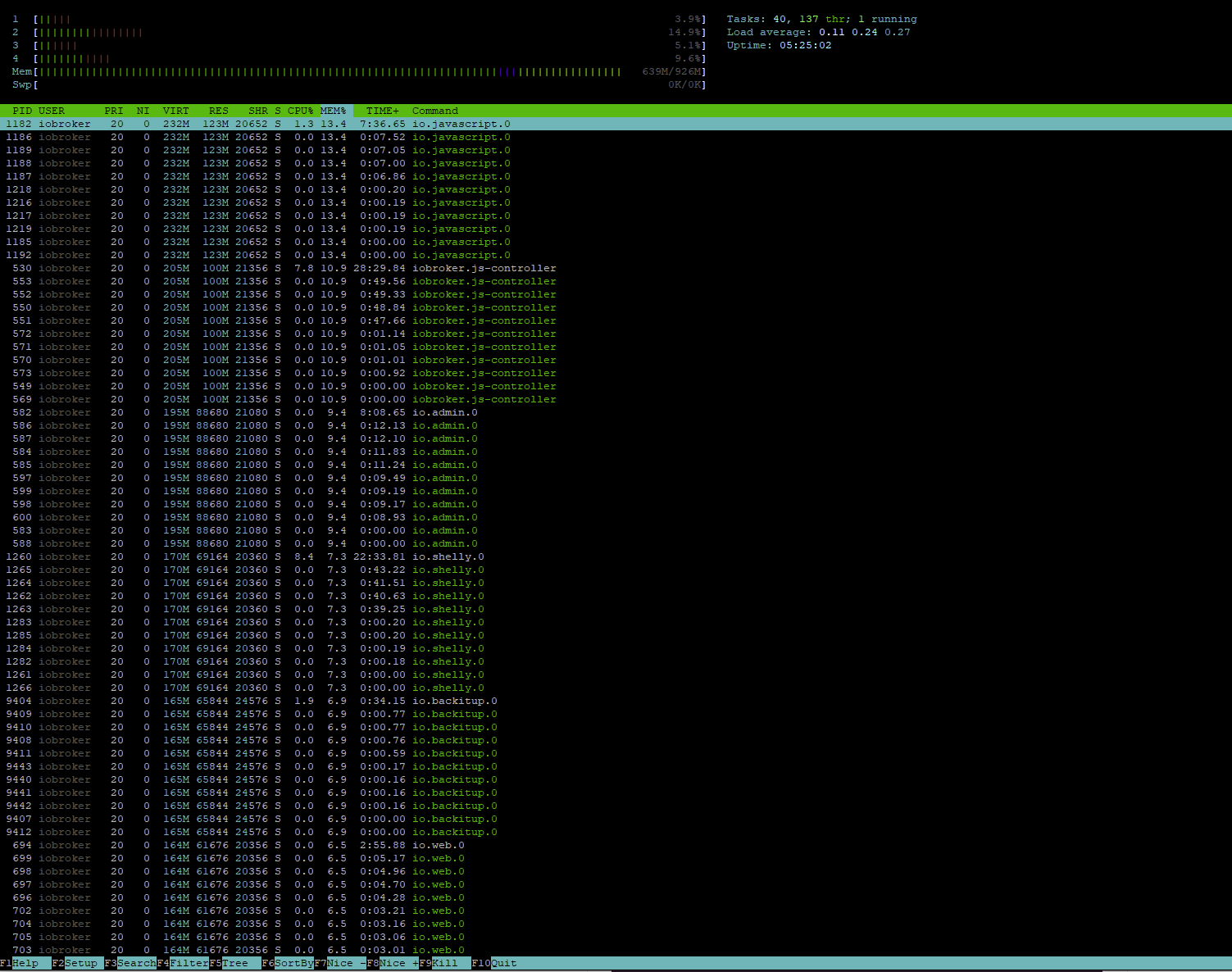
Task: Select thread row PID 9409 io.backitup.0
Action: click(x=616, y=714)
